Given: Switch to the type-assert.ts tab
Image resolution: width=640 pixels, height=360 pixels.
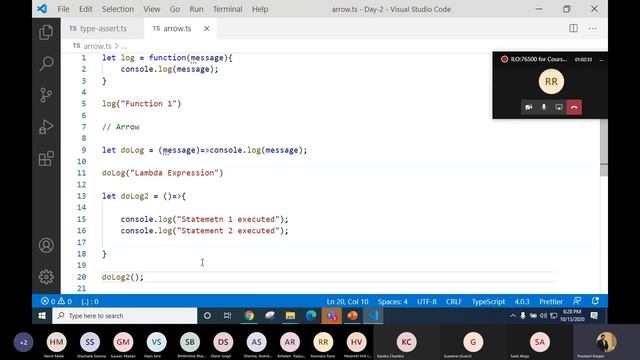Looking at the screenshot, I should [x=102, y=29].
